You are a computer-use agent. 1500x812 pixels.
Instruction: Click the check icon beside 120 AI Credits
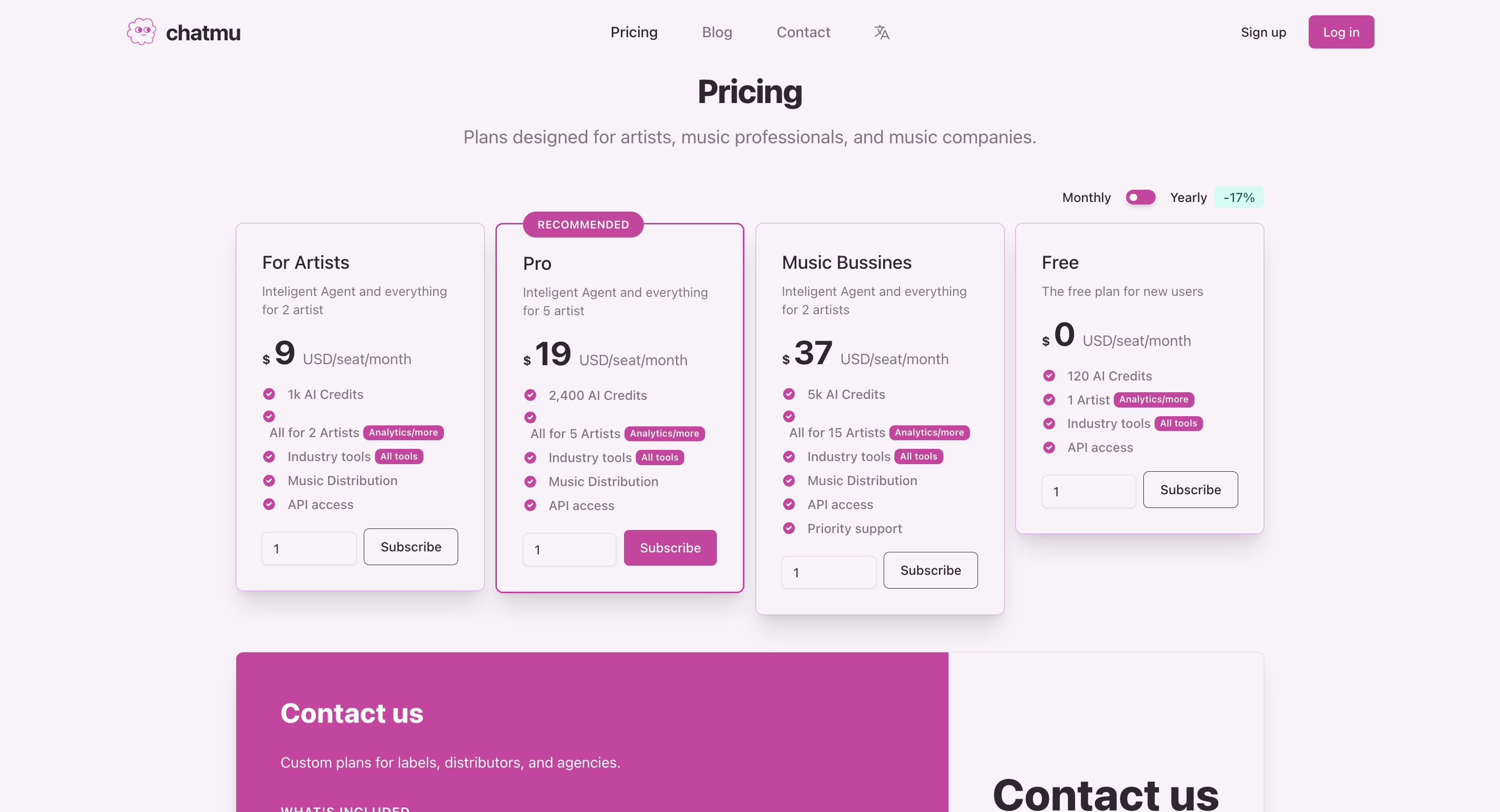(x=1050, y=375)
